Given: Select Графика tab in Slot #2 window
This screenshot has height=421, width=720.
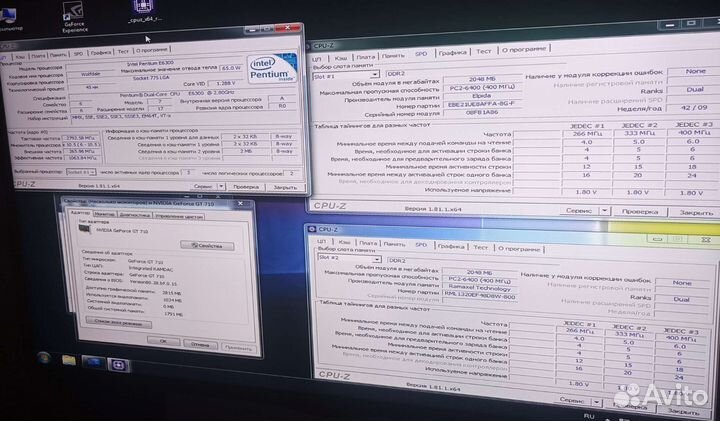Looking at the screenshot, I should pyautogui.click(x=451, y=246).
